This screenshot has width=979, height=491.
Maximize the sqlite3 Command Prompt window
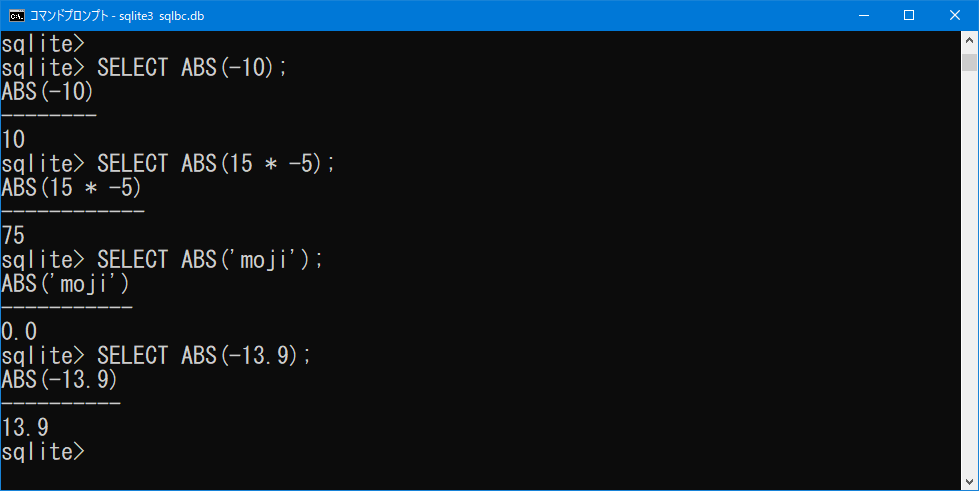(909, 16)
